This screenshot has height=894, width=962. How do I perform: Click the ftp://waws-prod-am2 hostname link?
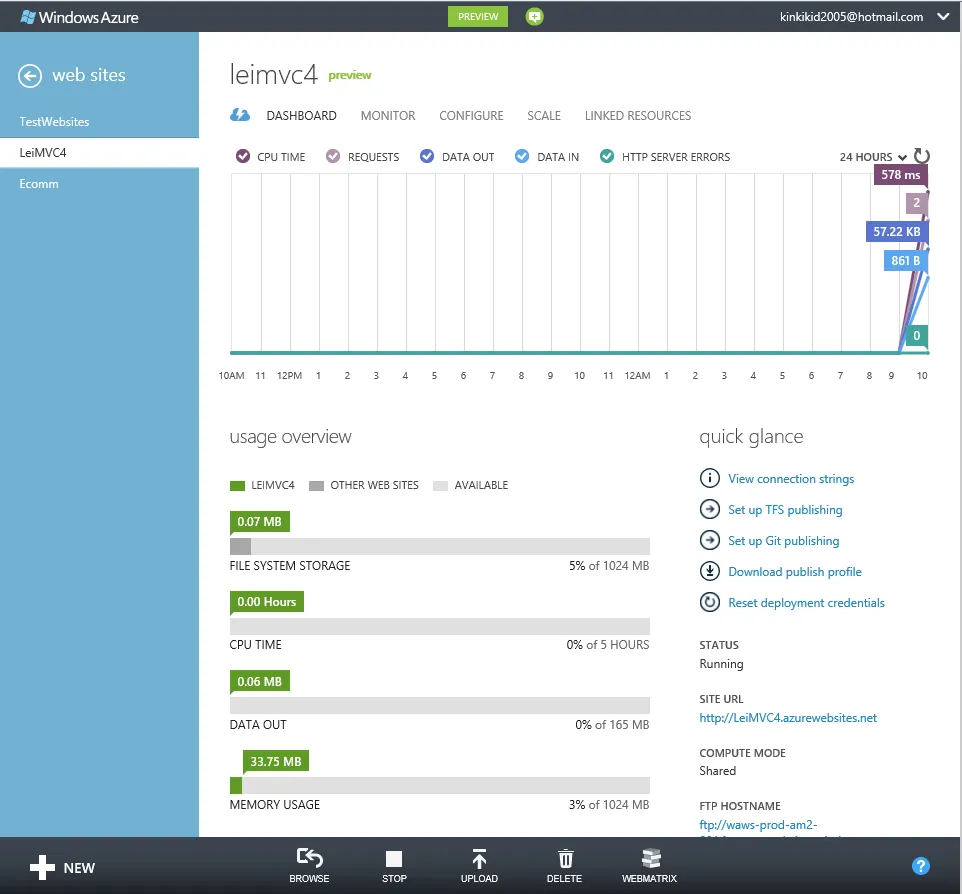click(758, 825)
